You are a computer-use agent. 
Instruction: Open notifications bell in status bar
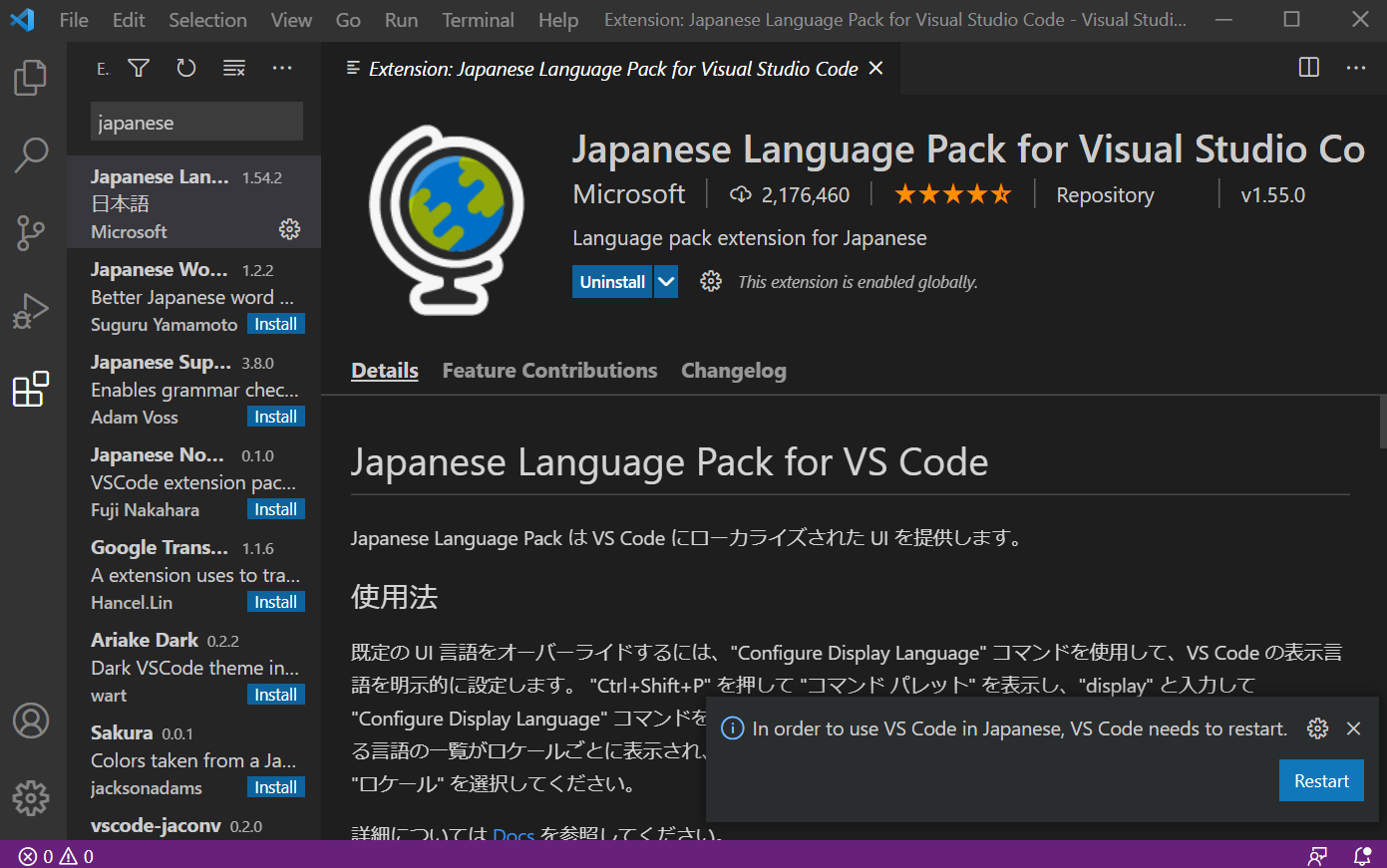click(x=1361, y=856)
